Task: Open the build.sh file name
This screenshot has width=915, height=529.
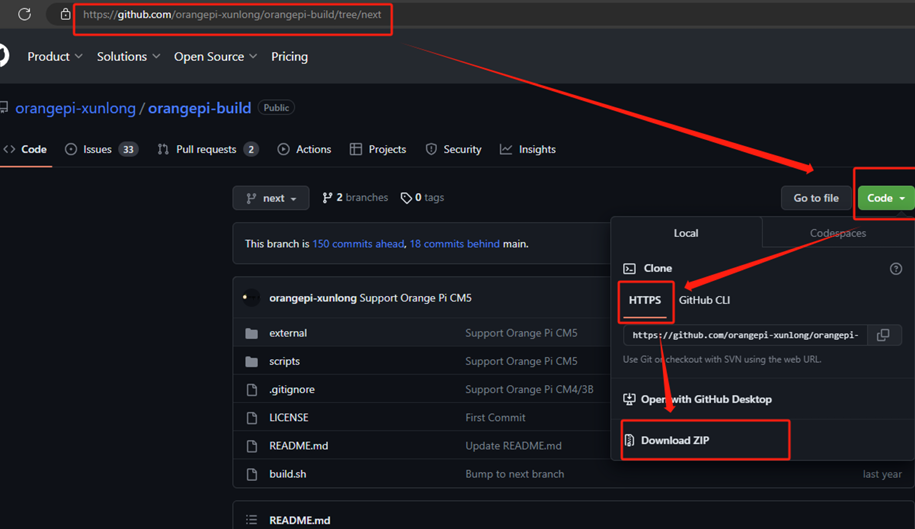Action: [288, 474]
